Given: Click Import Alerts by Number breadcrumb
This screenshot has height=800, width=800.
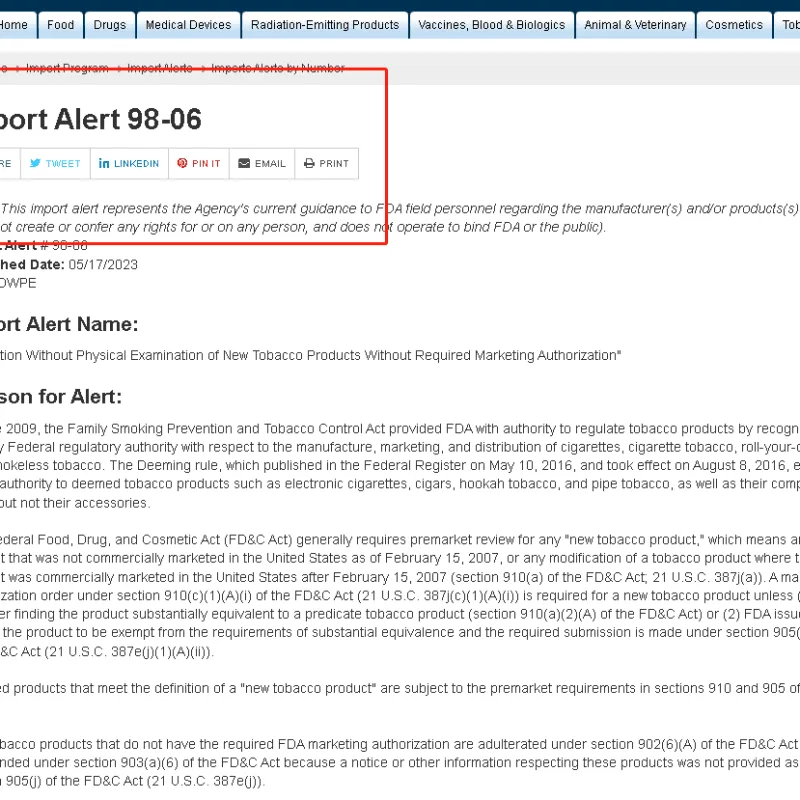Looking at the screenshot, I should (x=278, y=68).
